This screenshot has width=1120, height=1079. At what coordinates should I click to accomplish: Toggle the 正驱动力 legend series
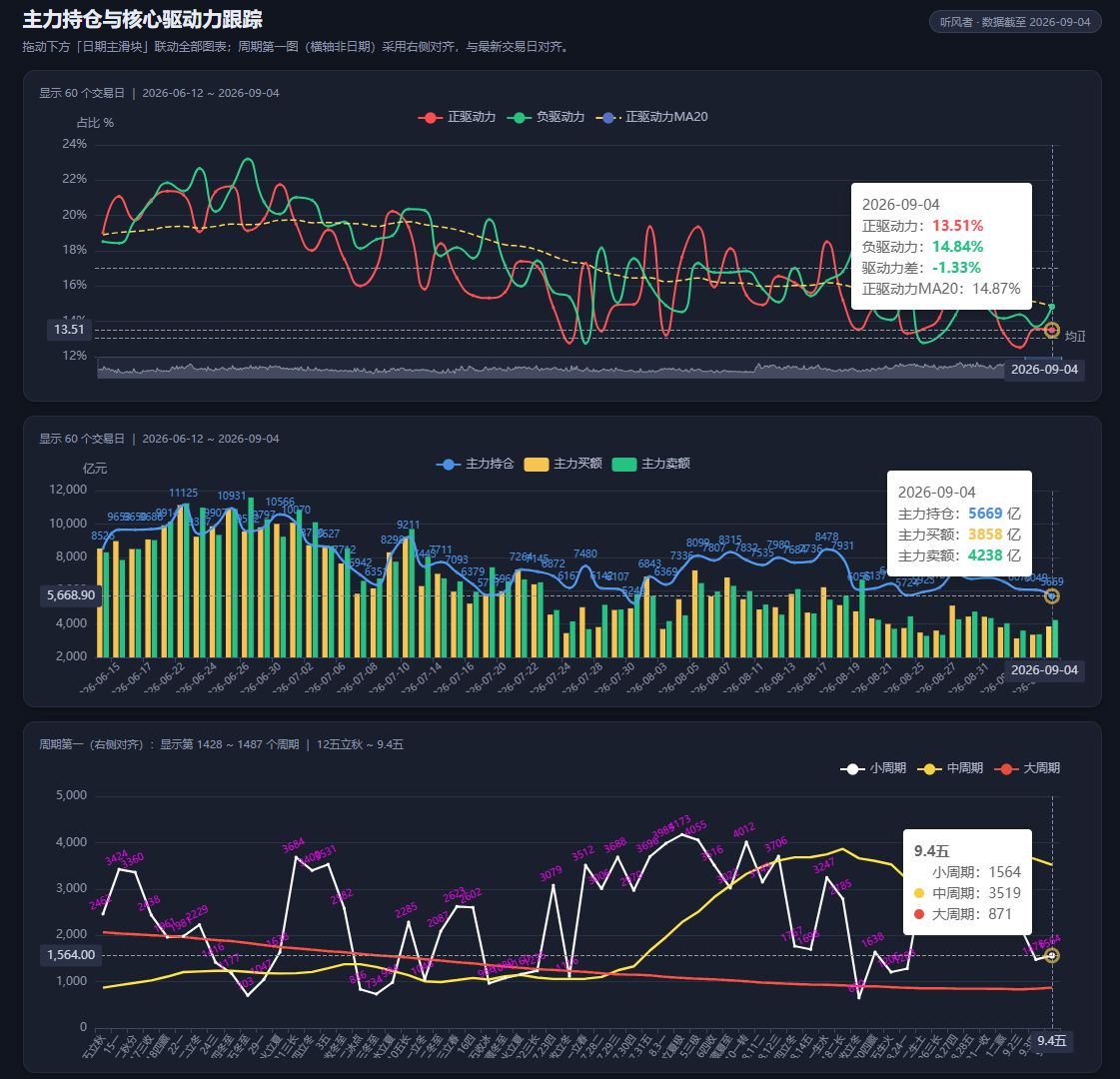(458, 117)
